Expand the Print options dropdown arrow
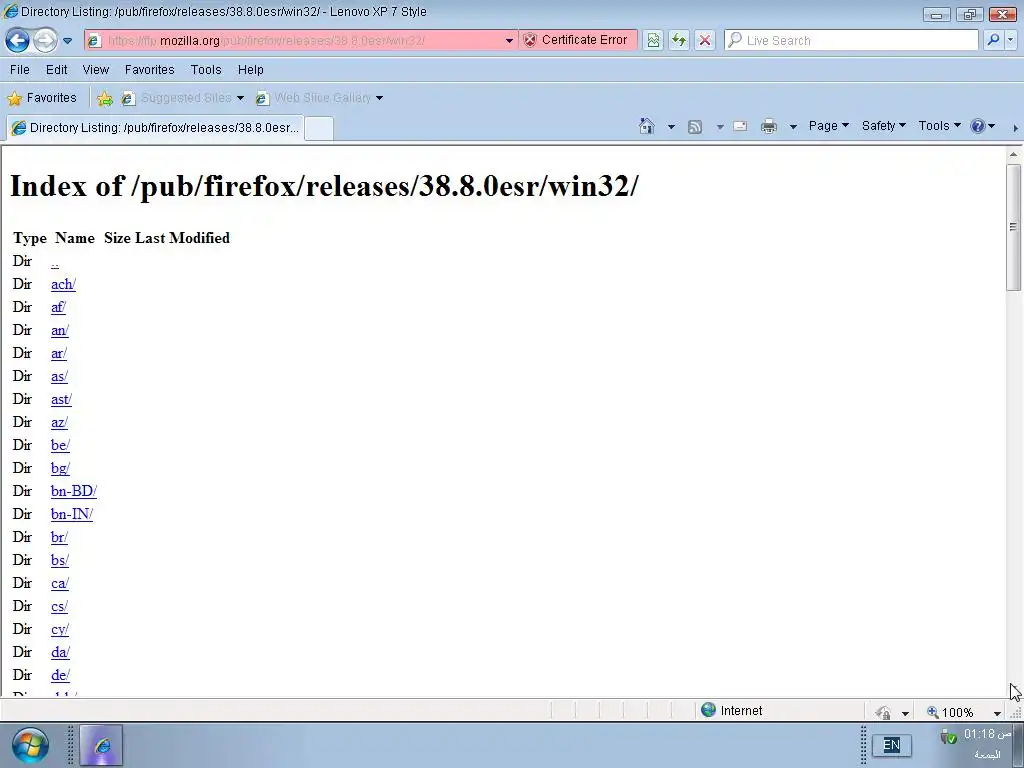1024x768 pixels. (x=793, y=127)
